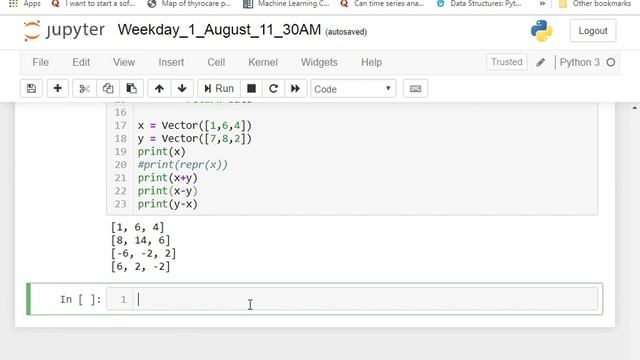The image size is (640, 360).
Task: Click output line [1, 6, 4]
Action: pyautogui.click(x=137, y=227)
